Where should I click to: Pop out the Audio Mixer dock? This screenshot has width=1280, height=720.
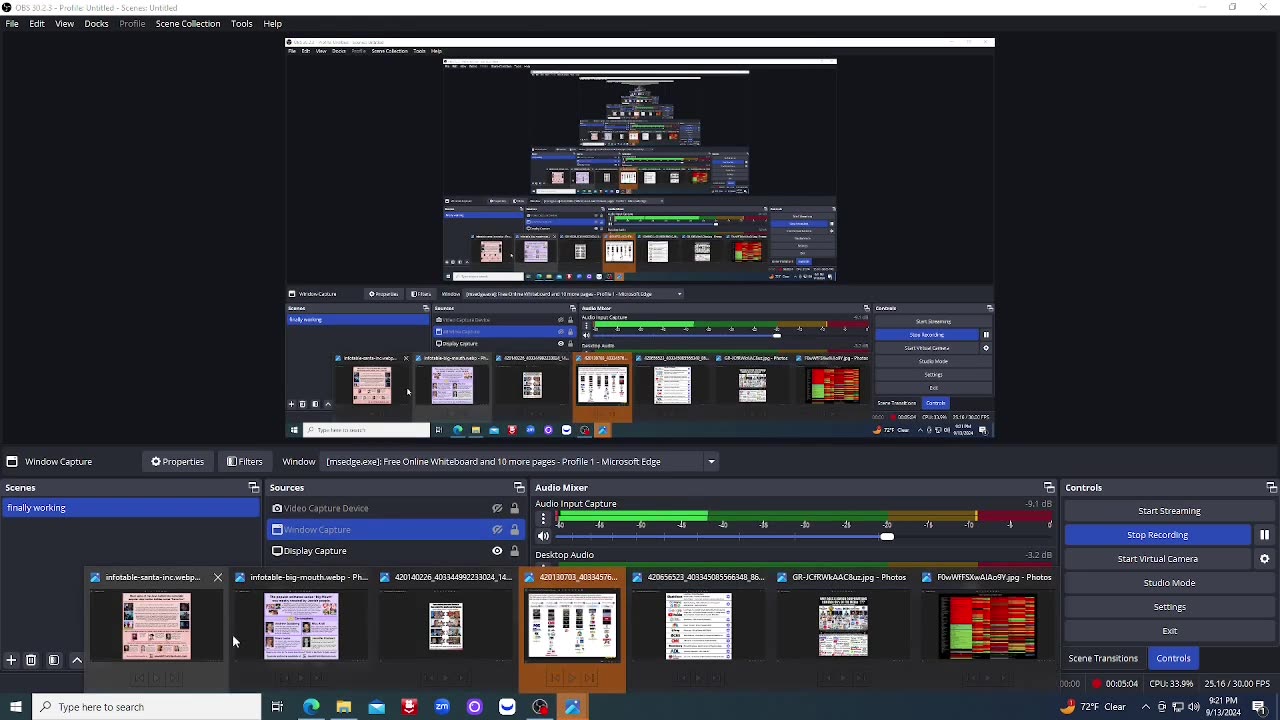pyautogui.click(x=1049, y=488)
